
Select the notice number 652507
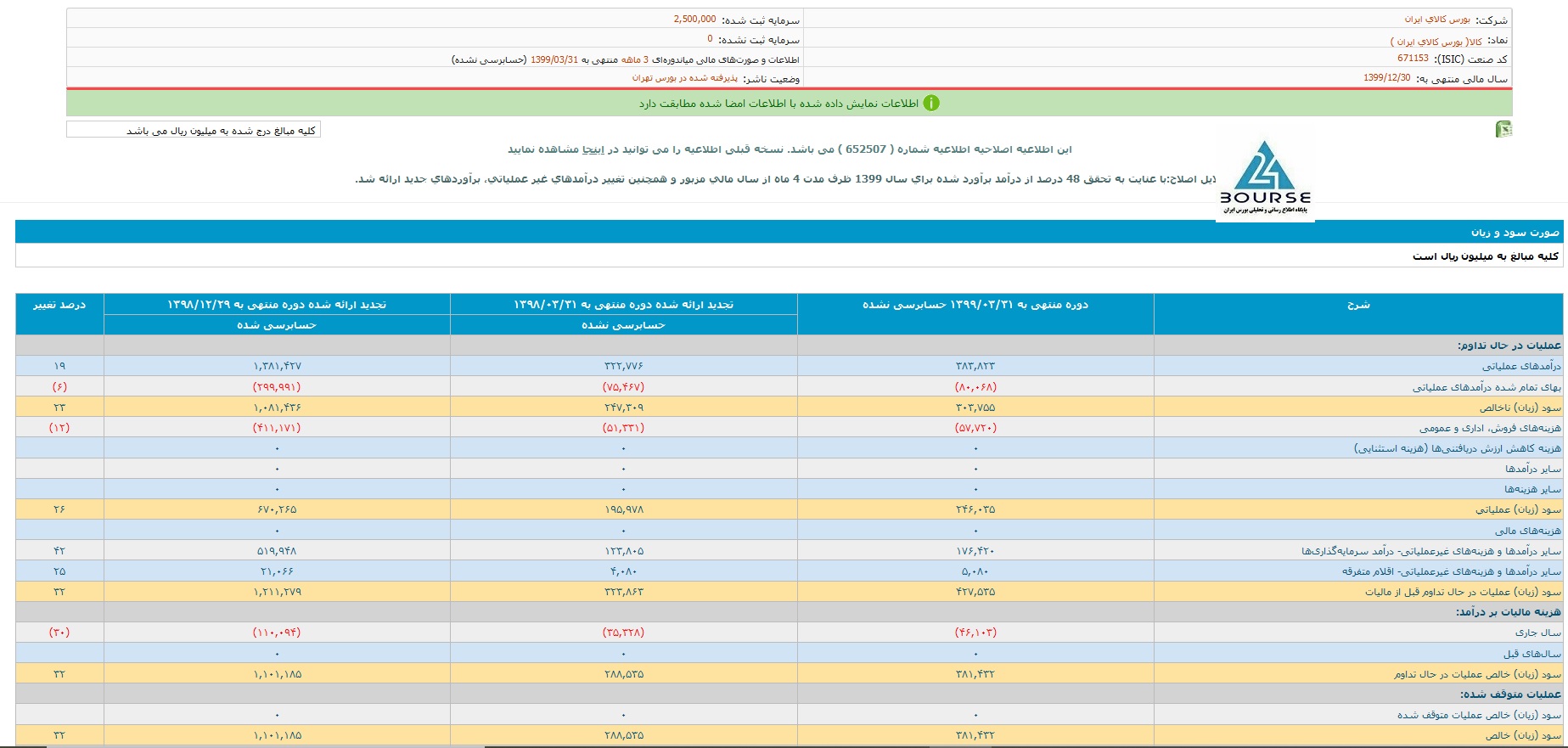click(866, 149)
